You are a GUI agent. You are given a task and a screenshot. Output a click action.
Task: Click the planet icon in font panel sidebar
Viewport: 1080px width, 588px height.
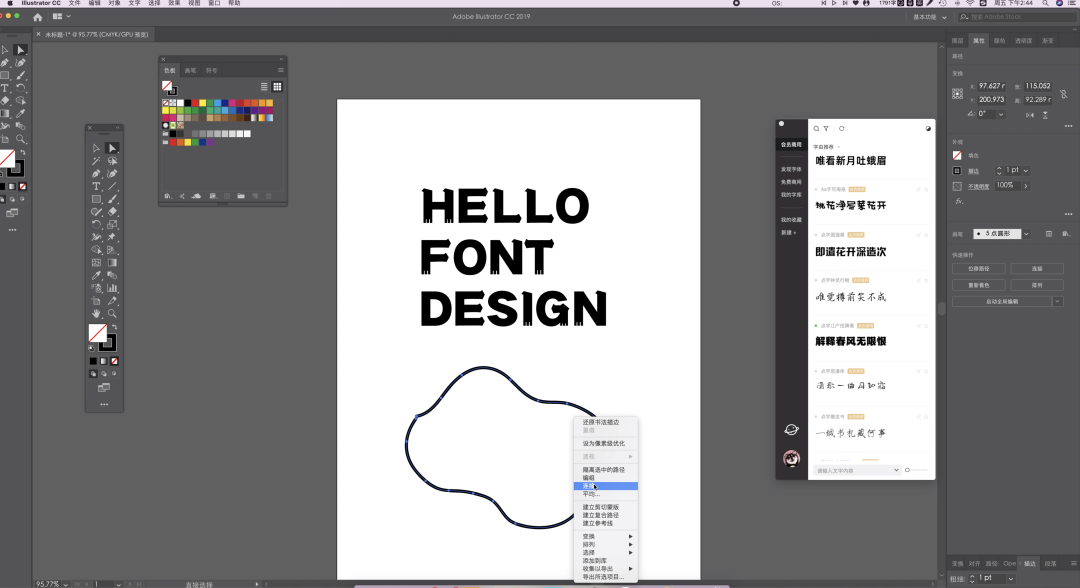point(791,429)
